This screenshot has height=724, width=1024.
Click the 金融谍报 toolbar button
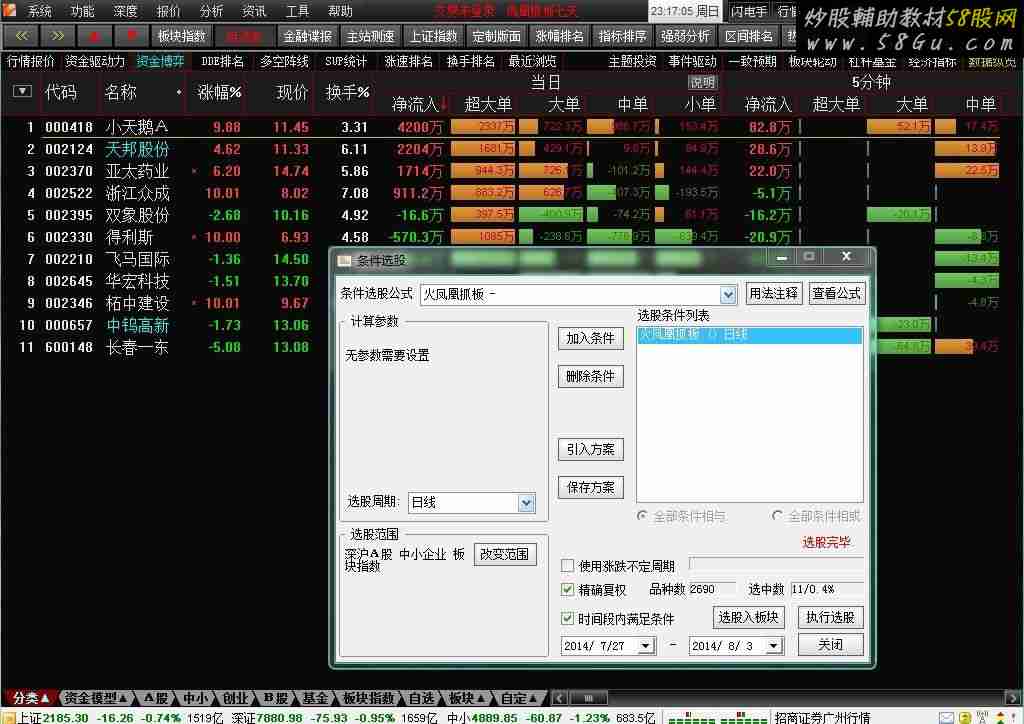(x=308, y=36)
